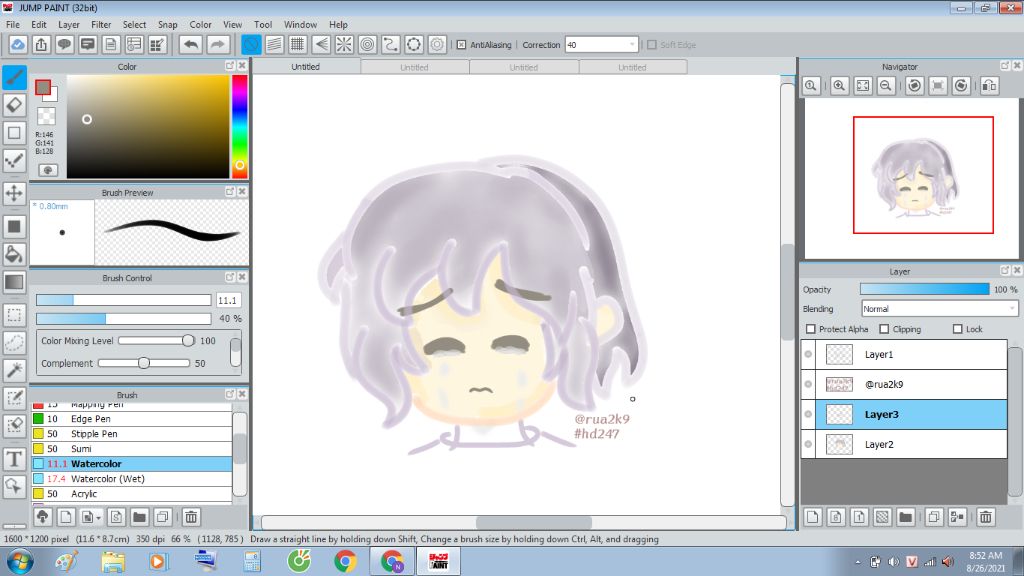Screen dimensions: 1024x576
Task: Select the Gradient tool
Action: pyautogui.click(x=14, y=281)
